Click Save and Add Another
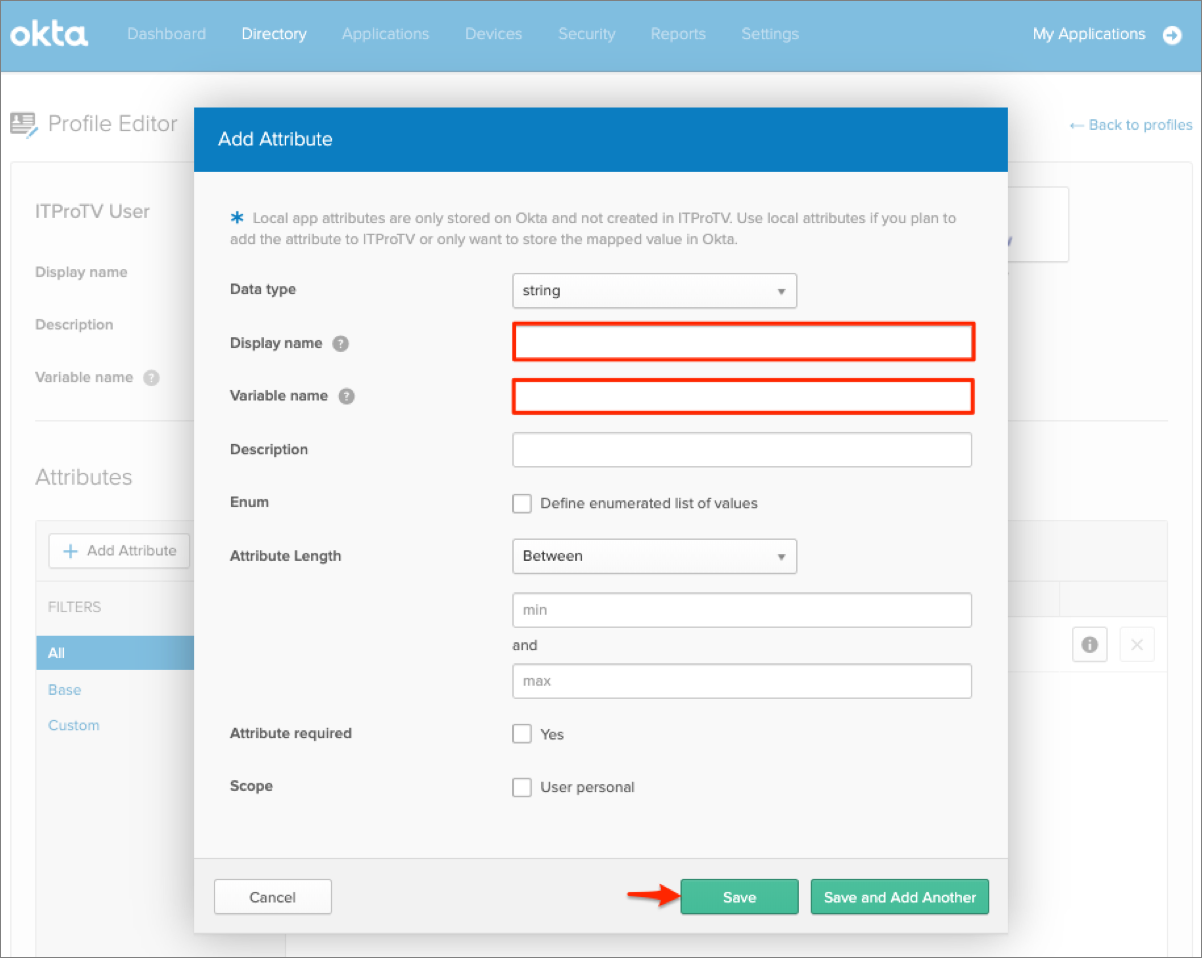 pyautogui.click(x=899, y=897)
